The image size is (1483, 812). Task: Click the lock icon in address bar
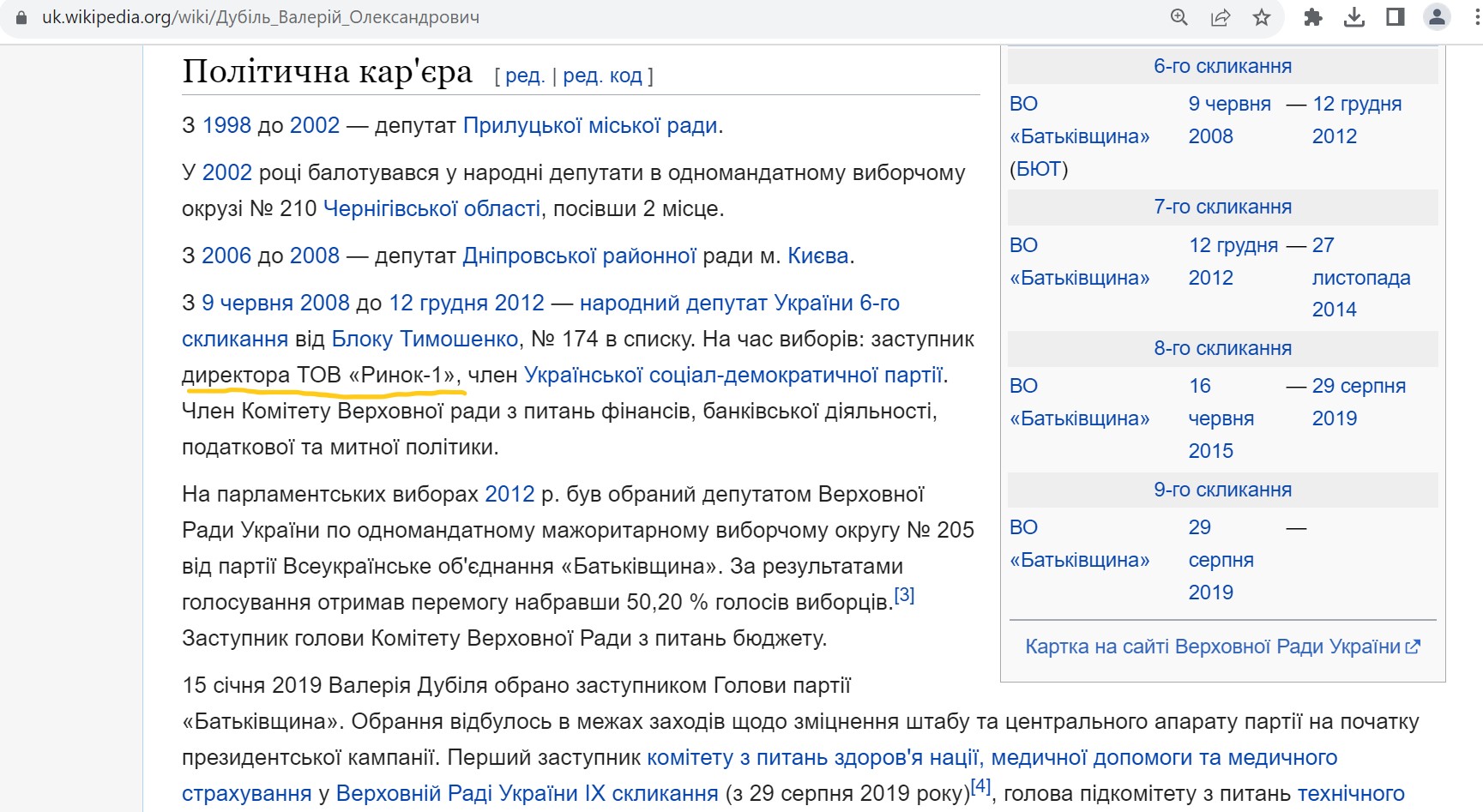click(21, 17)
